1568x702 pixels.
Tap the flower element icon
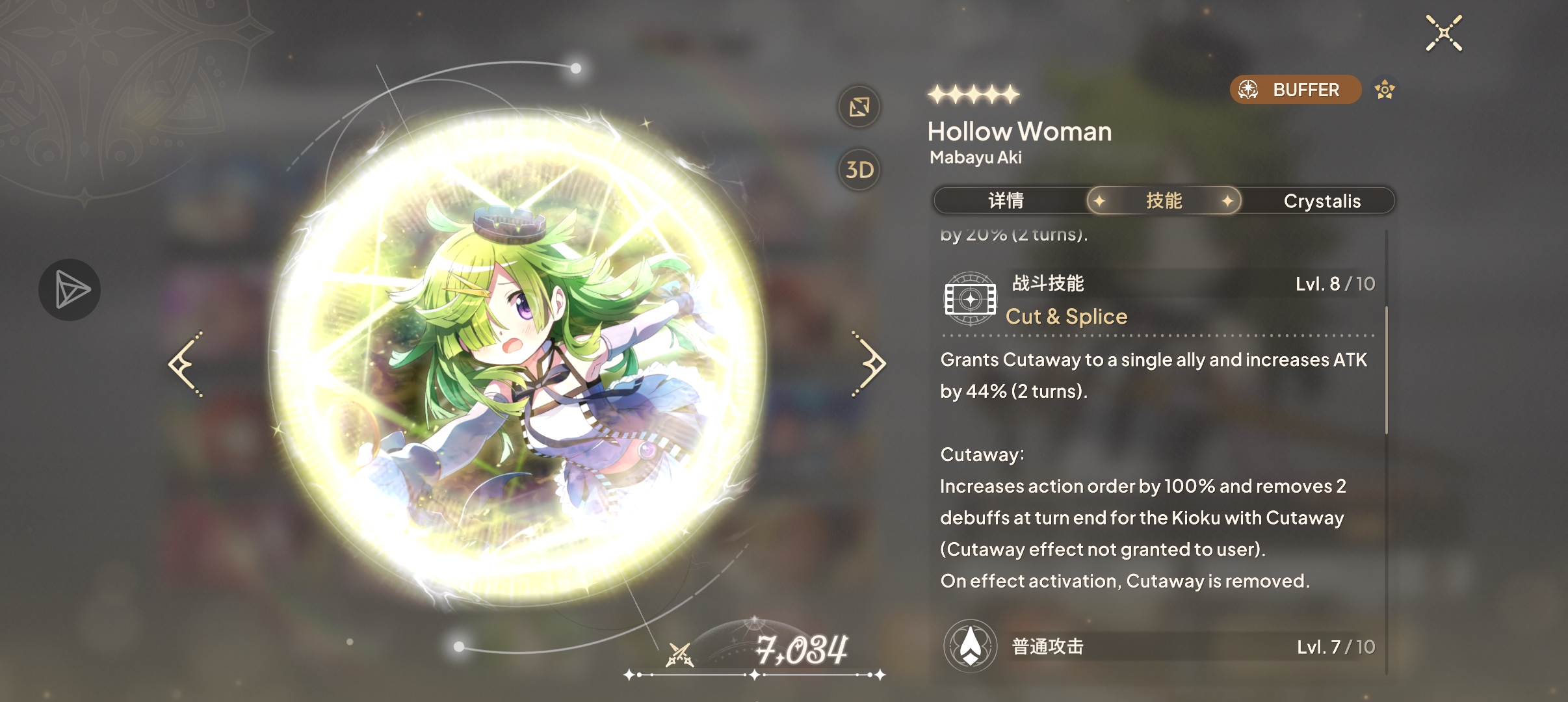coord(1385,90)
